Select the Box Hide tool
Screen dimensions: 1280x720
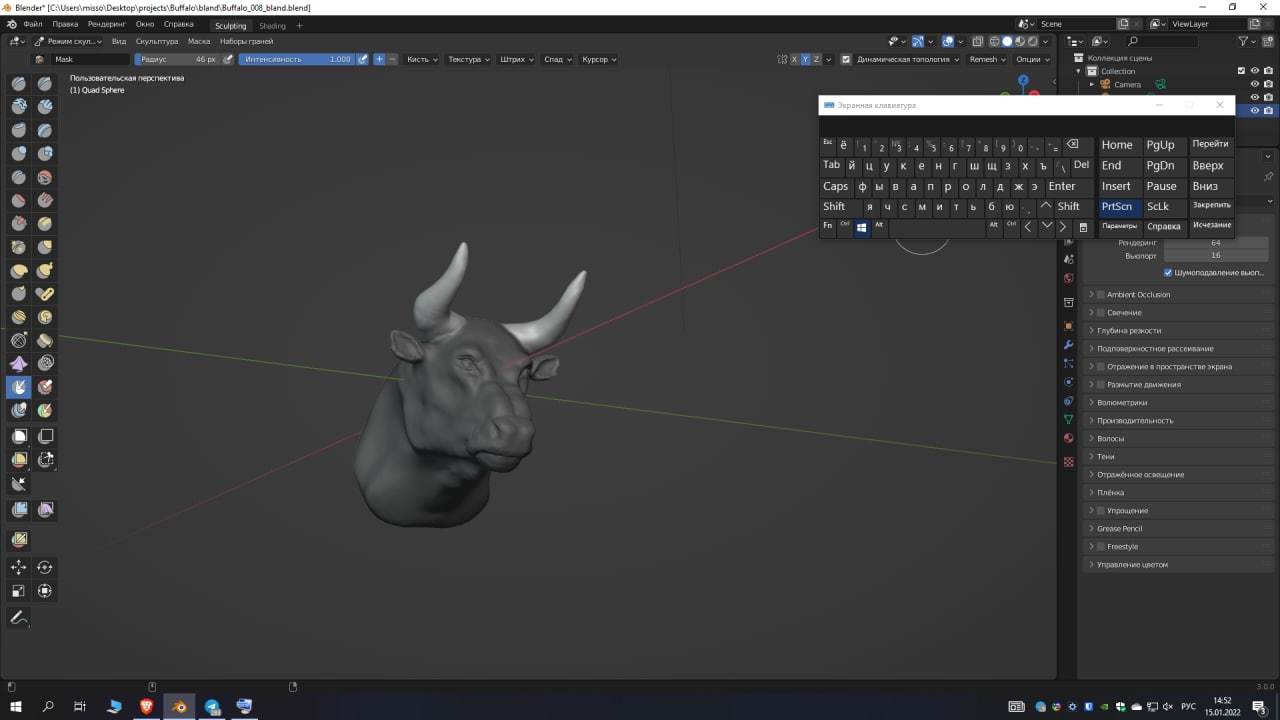click(45, 436)
